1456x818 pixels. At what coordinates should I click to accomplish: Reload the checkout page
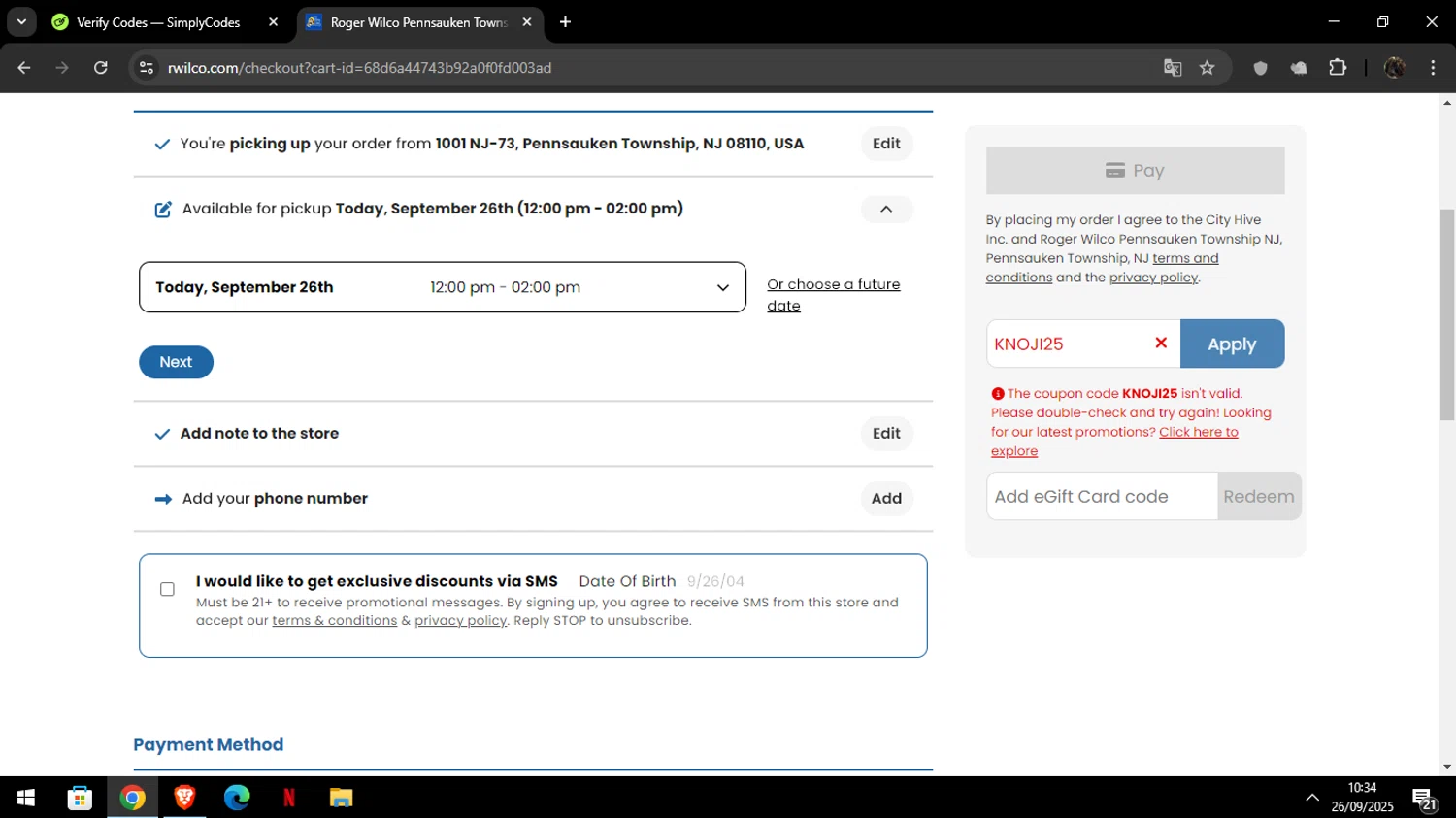pos(101,68)
